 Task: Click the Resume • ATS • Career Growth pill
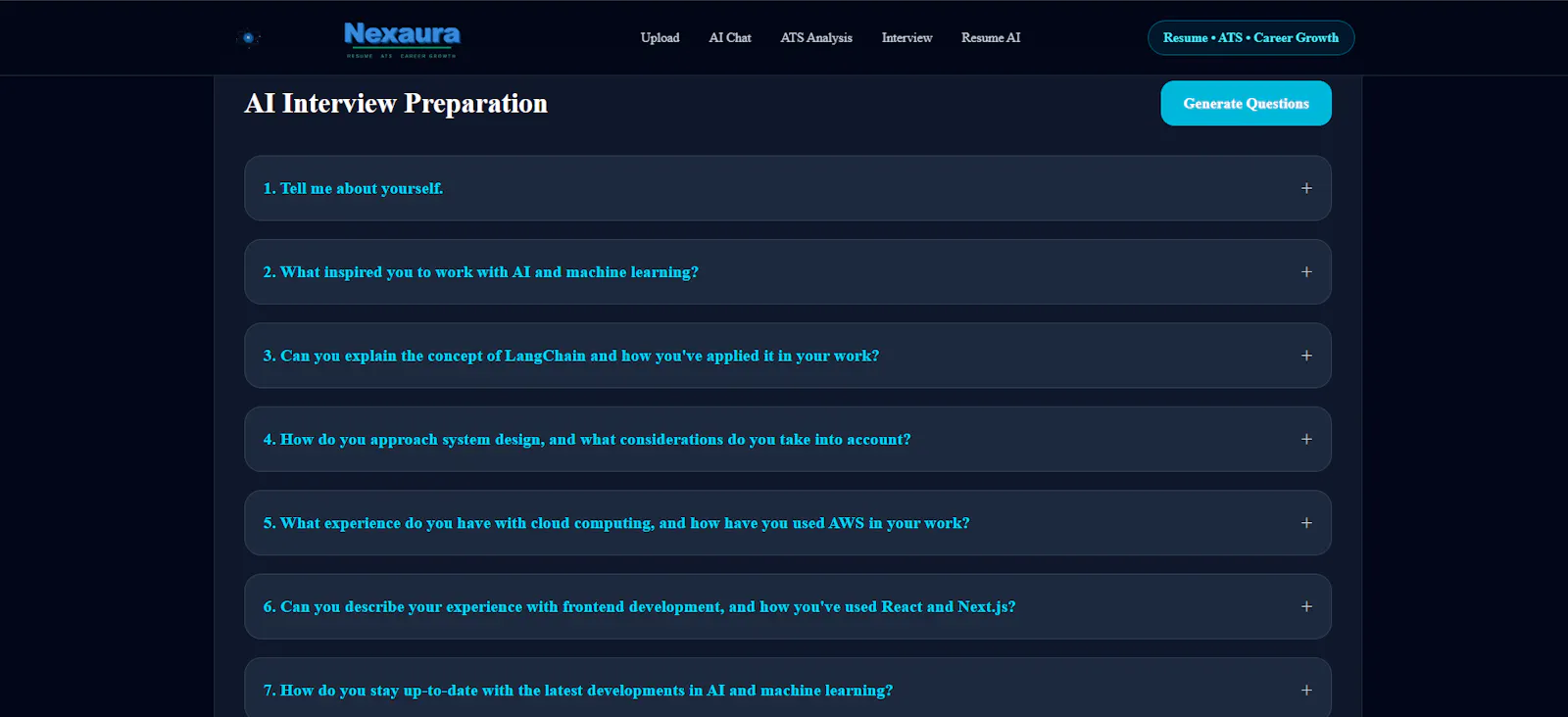[x=1250, y=38]
